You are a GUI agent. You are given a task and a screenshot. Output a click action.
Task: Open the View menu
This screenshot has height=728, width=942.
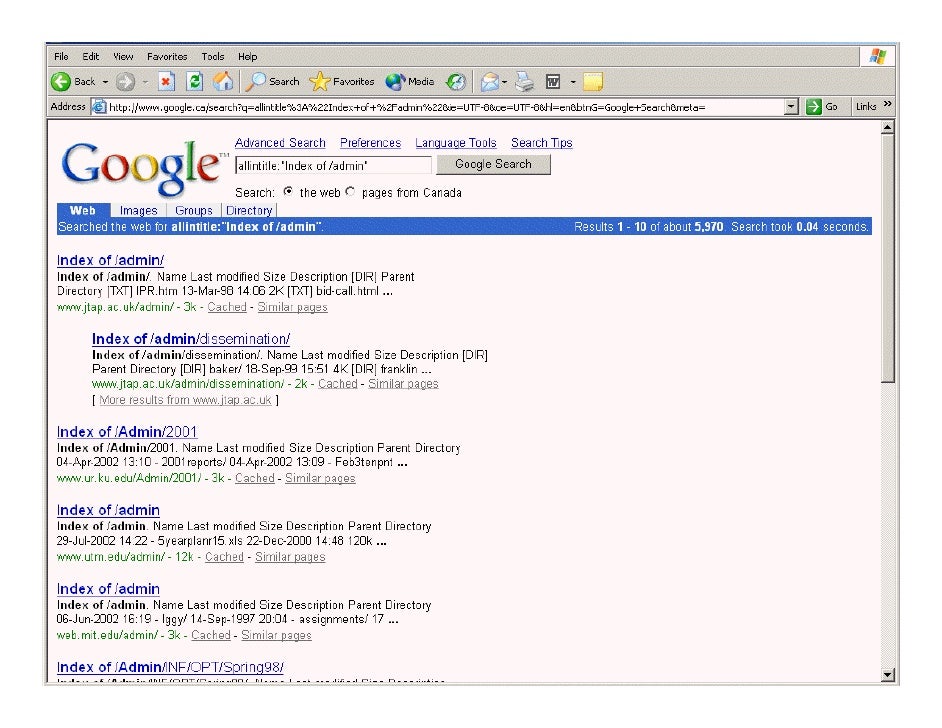point(123,56)
